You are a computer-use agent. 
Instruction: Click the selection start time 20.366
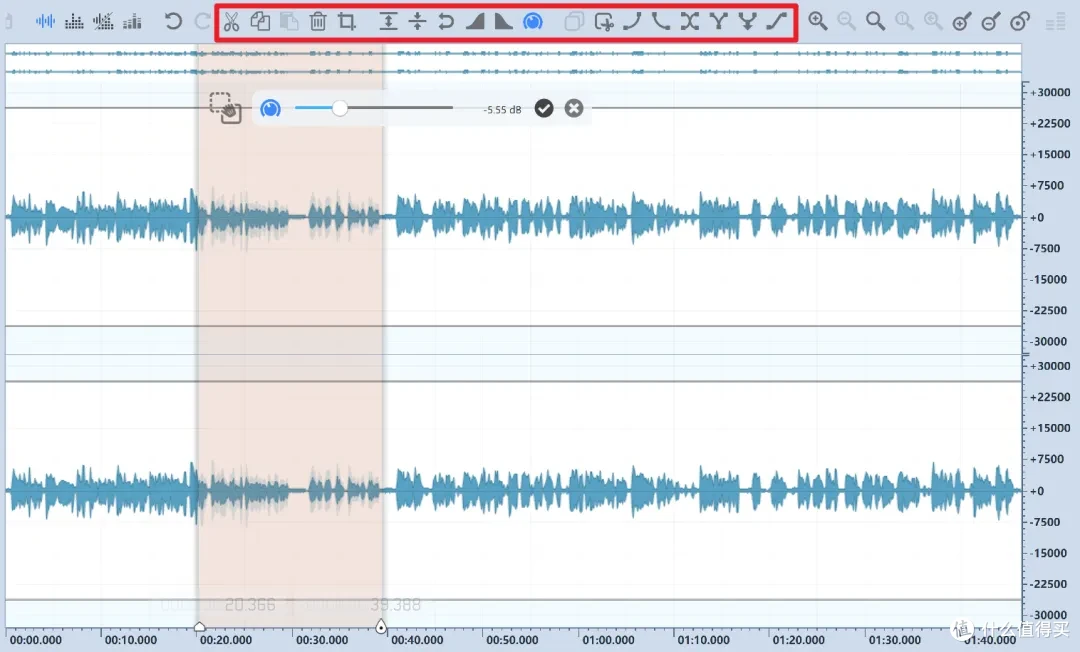pos(250,604)
